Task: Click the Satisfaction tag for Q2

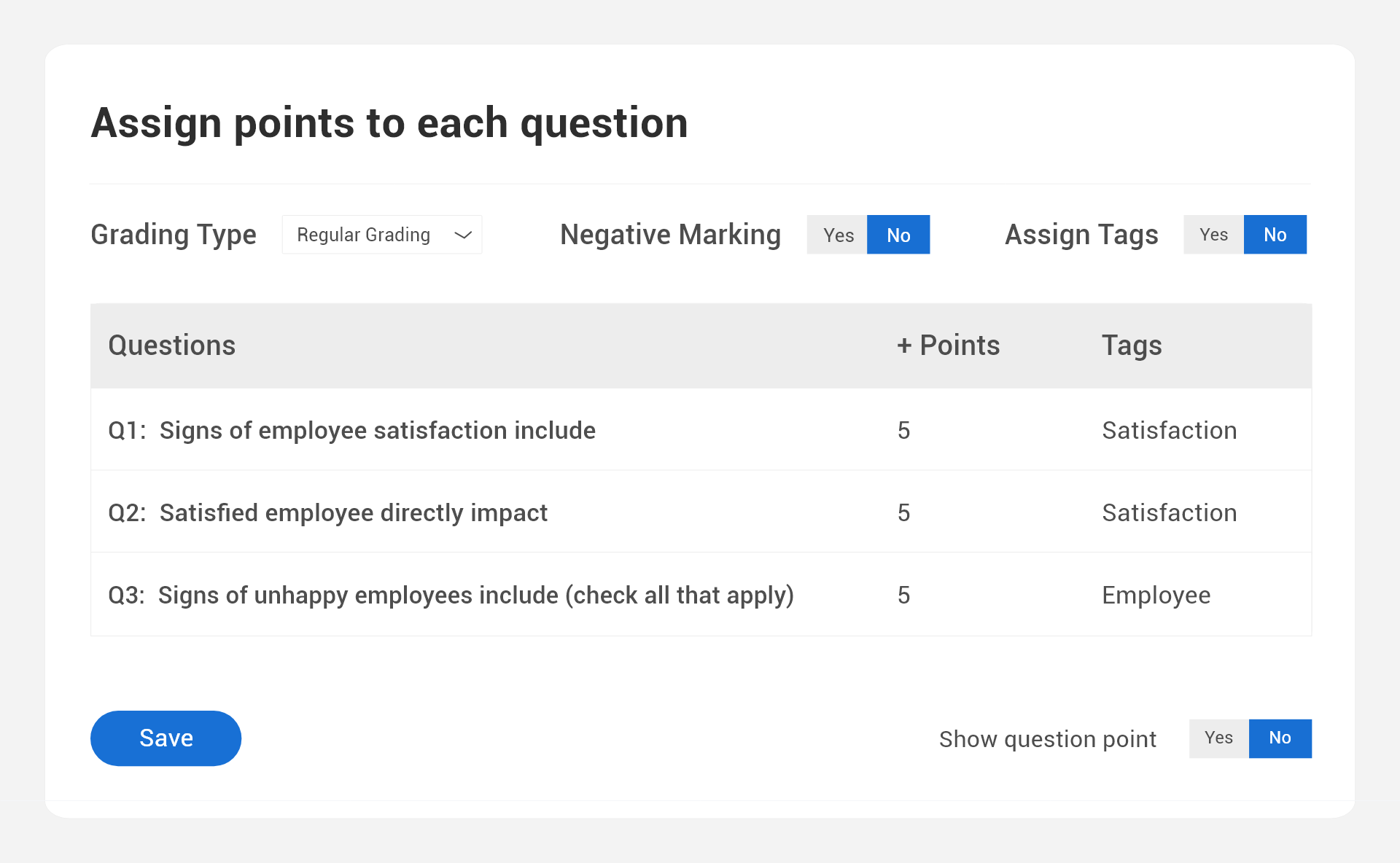Action: (x=1169, y=513)
